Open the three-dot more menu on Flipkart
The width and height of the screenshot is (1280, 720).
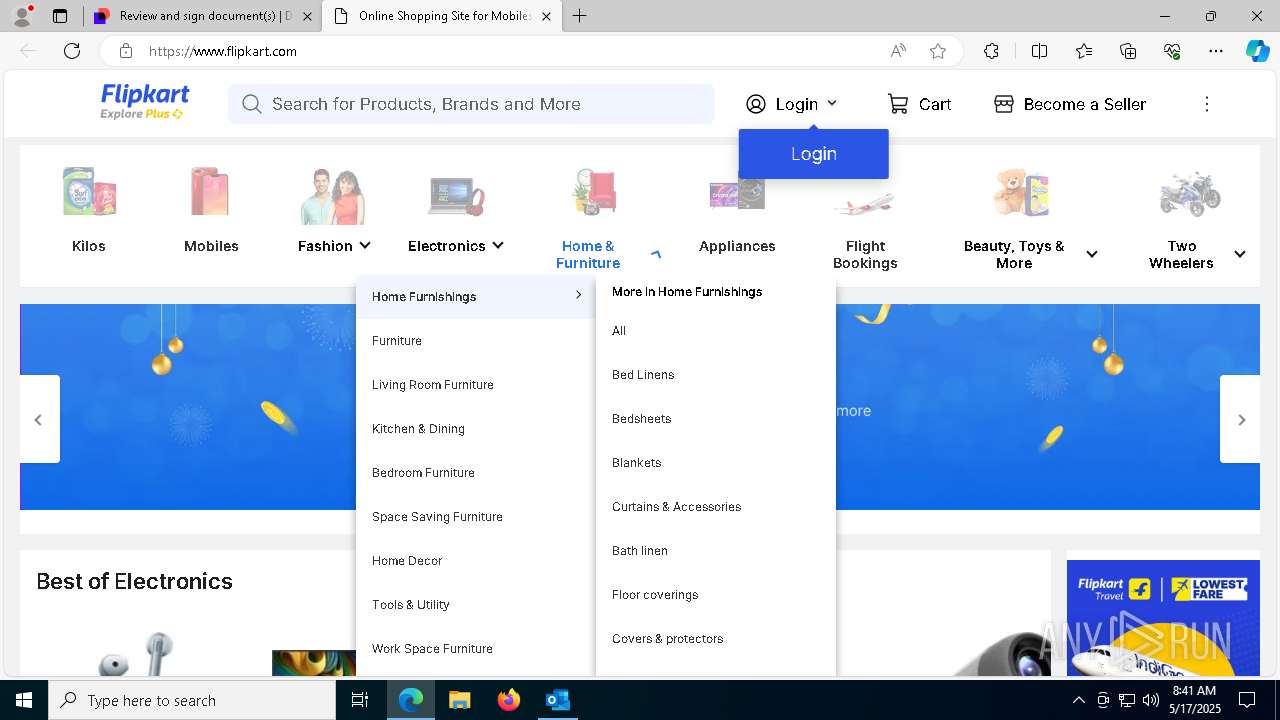click(x=1207, y=104)
